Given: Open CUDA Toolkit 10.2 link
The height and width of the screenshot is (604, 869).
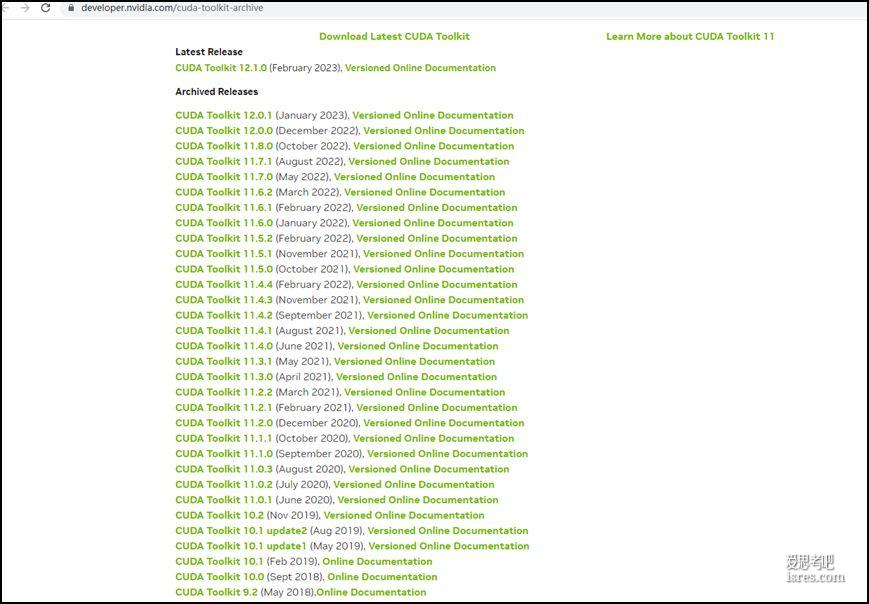Looking at the screenshot, I should click(219, 515).
